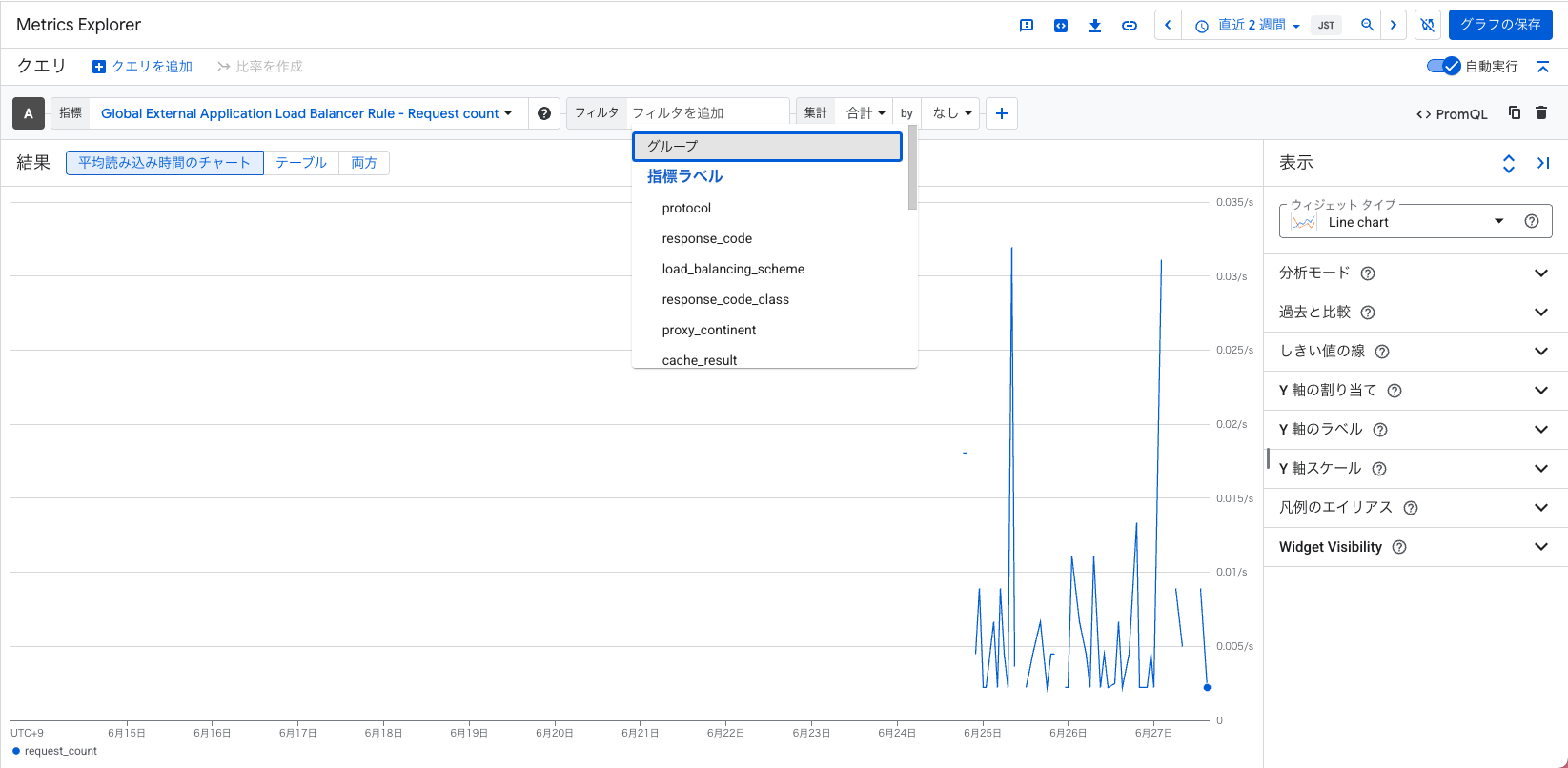
Task: Click the up-down expand arrows in the 表示 panel
Action: click(1509, 163)
